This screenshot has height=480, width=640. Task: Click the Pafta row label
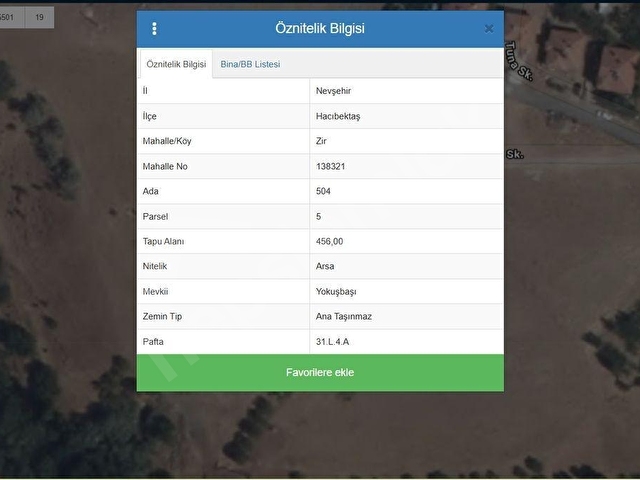tap(153, 342)
